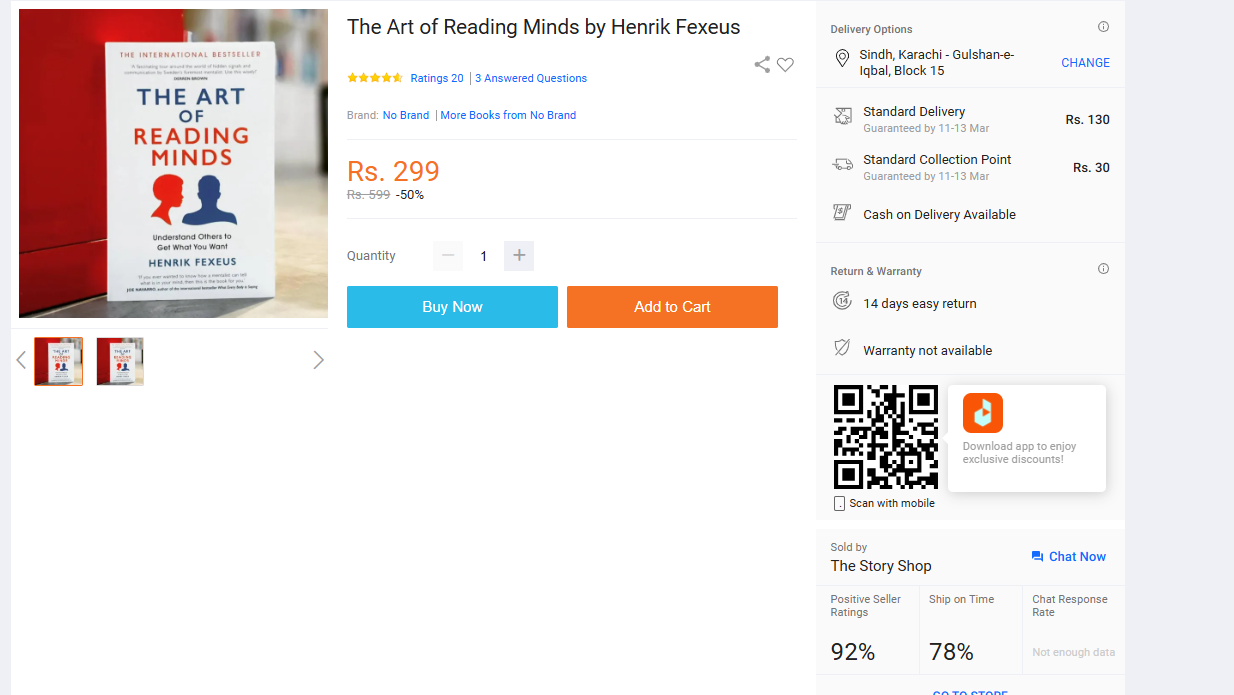Open Delivery Options info icon
This screenshot has height=695, width=1234.
point(1104,27)
